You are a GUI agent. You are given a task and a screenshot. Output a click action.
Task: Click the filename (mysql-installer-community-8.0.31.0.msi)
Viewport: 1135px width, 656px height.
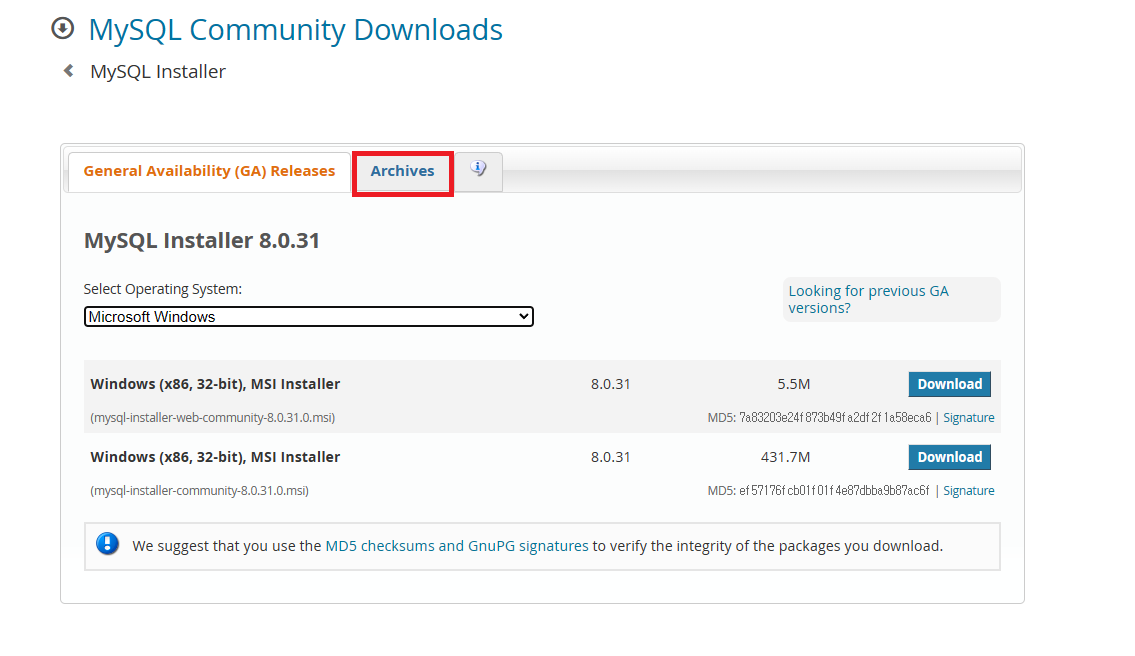tap(200, 491)
